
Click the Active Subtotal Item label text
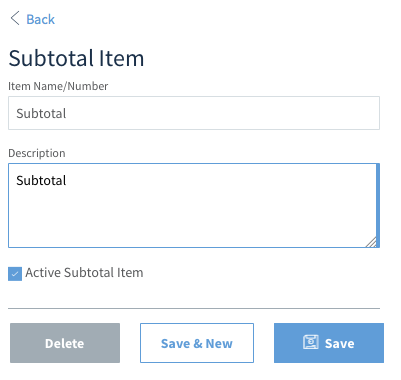click(x=84, y=273)
